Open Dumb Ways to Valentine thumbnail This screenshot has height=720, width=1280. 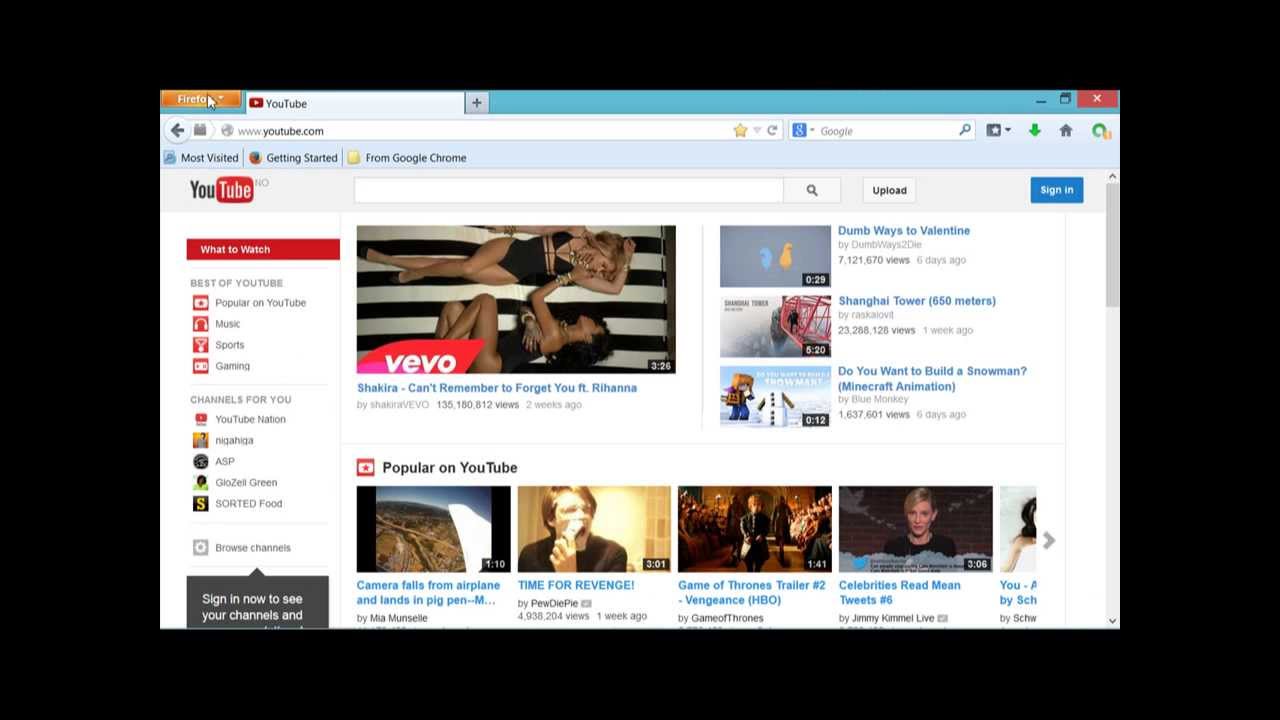[775, 256]
